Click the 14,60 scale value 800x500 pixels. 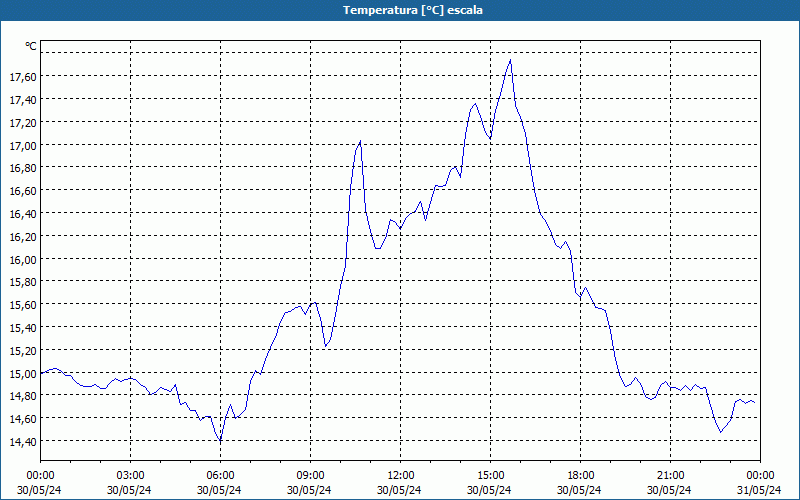pos(23,419)
